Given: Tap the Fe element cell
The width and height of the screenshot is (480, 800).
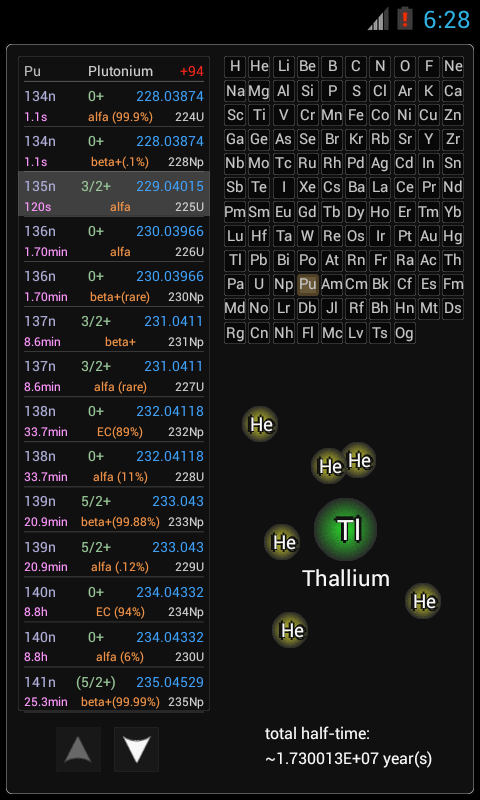Looking at the screenshot, I should pos(356,115).
